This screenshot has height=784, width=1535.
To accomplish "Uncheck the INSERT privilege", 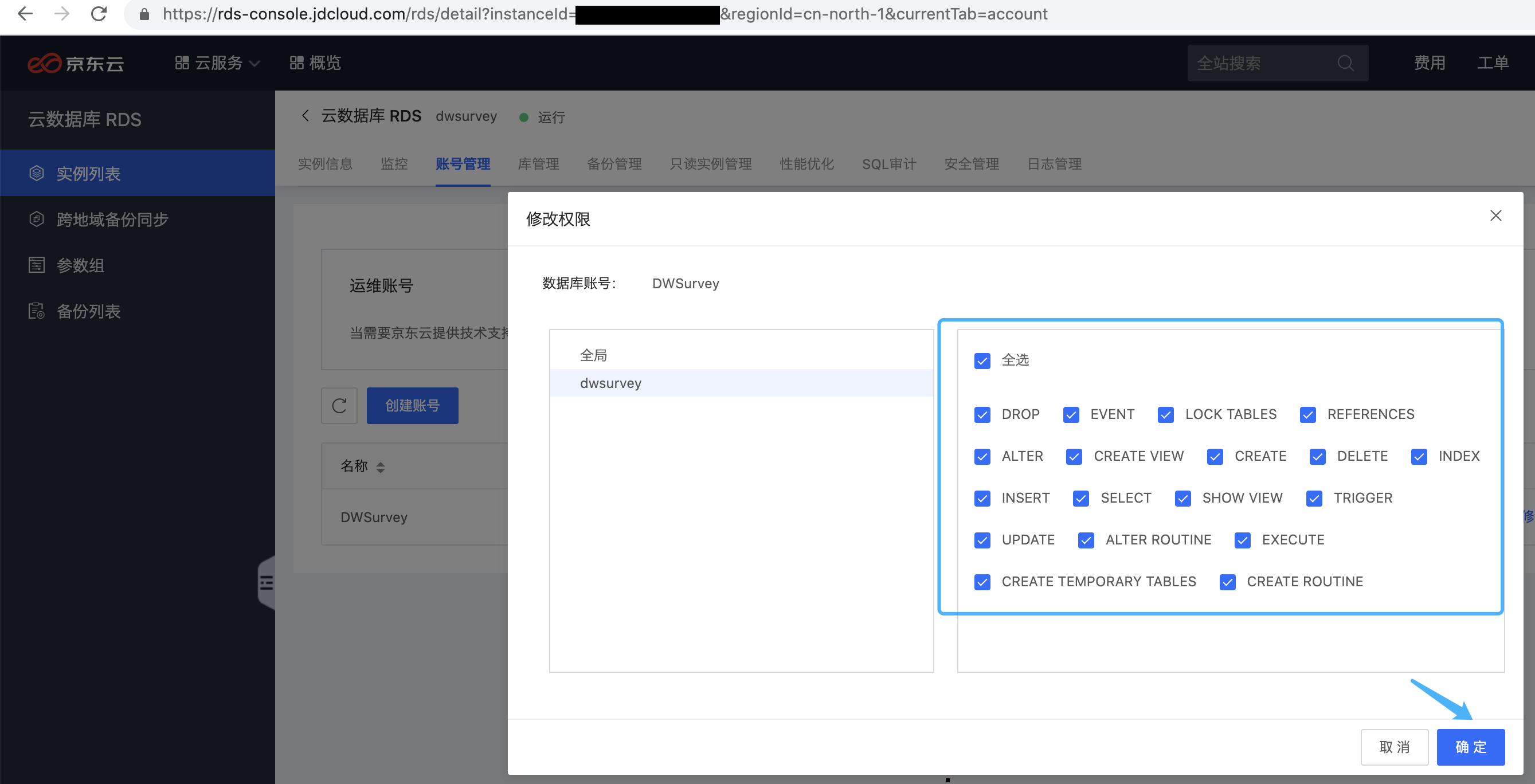I will click(x=982, y=498).
